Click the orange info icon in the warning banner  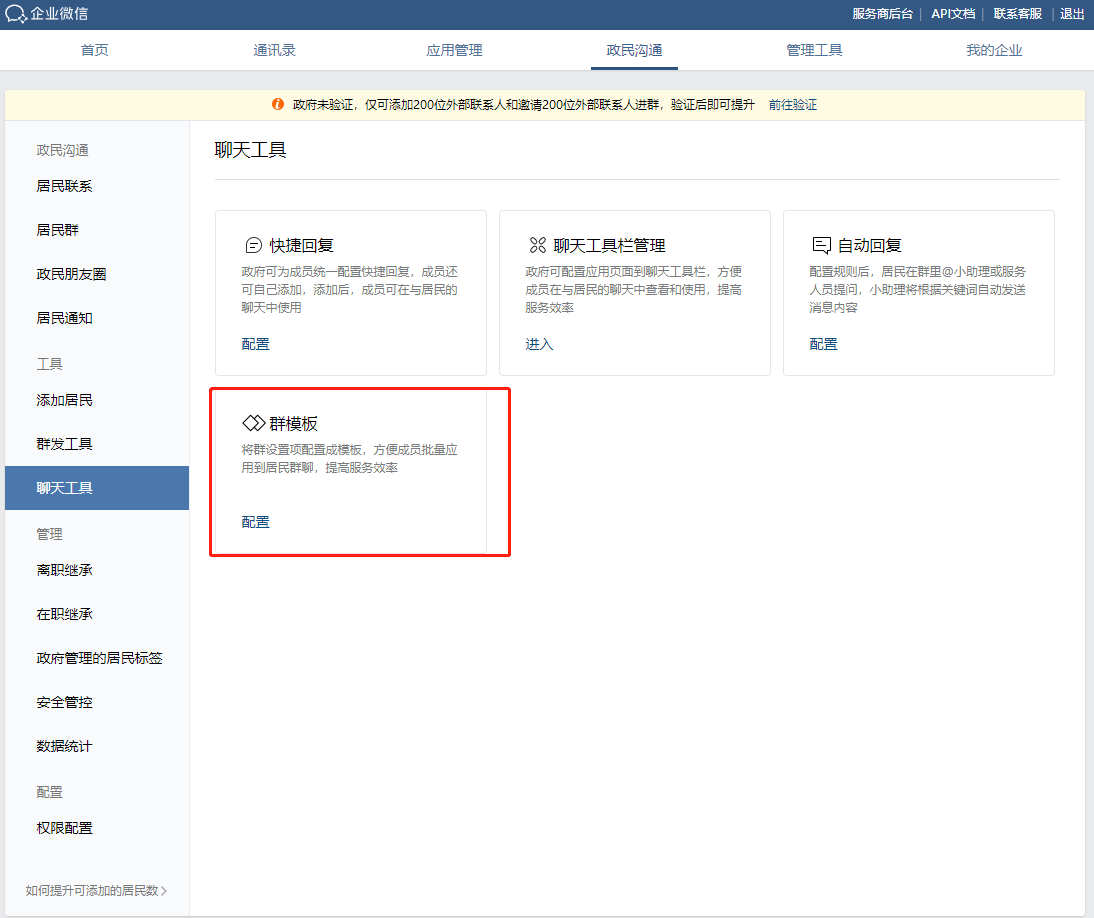(x=278, y=104)
